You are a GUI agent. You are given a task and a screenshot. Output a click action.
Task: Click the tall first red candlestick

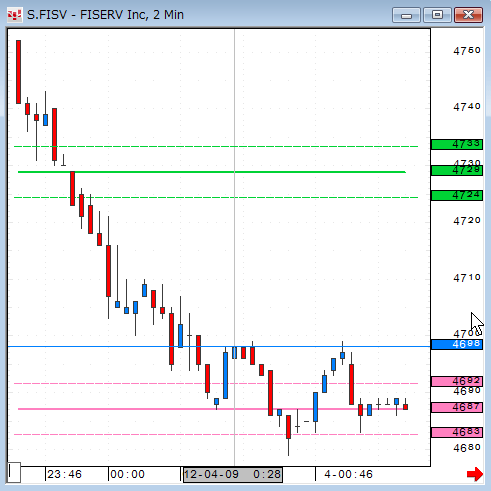pos(19,72)
